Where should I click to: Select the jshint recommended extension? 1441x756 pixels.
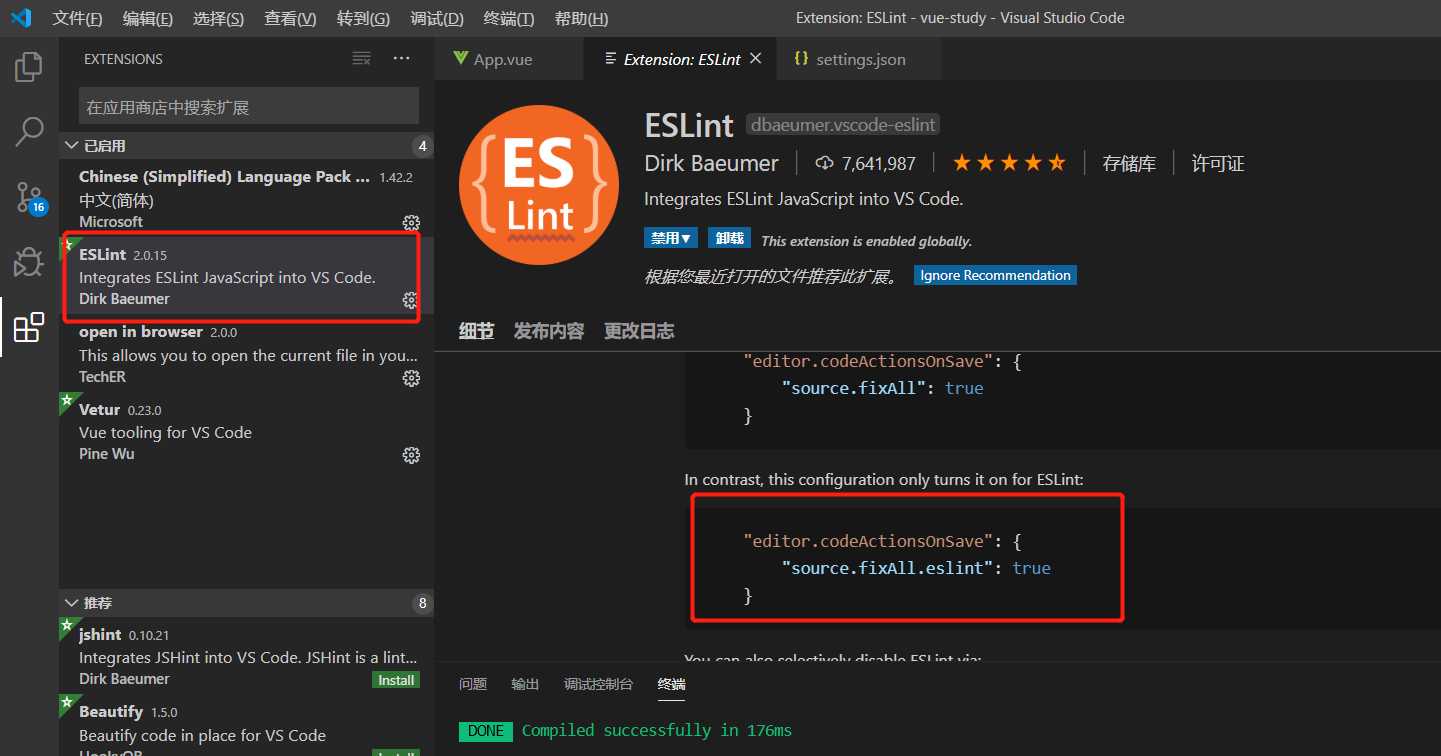point(246,656)
